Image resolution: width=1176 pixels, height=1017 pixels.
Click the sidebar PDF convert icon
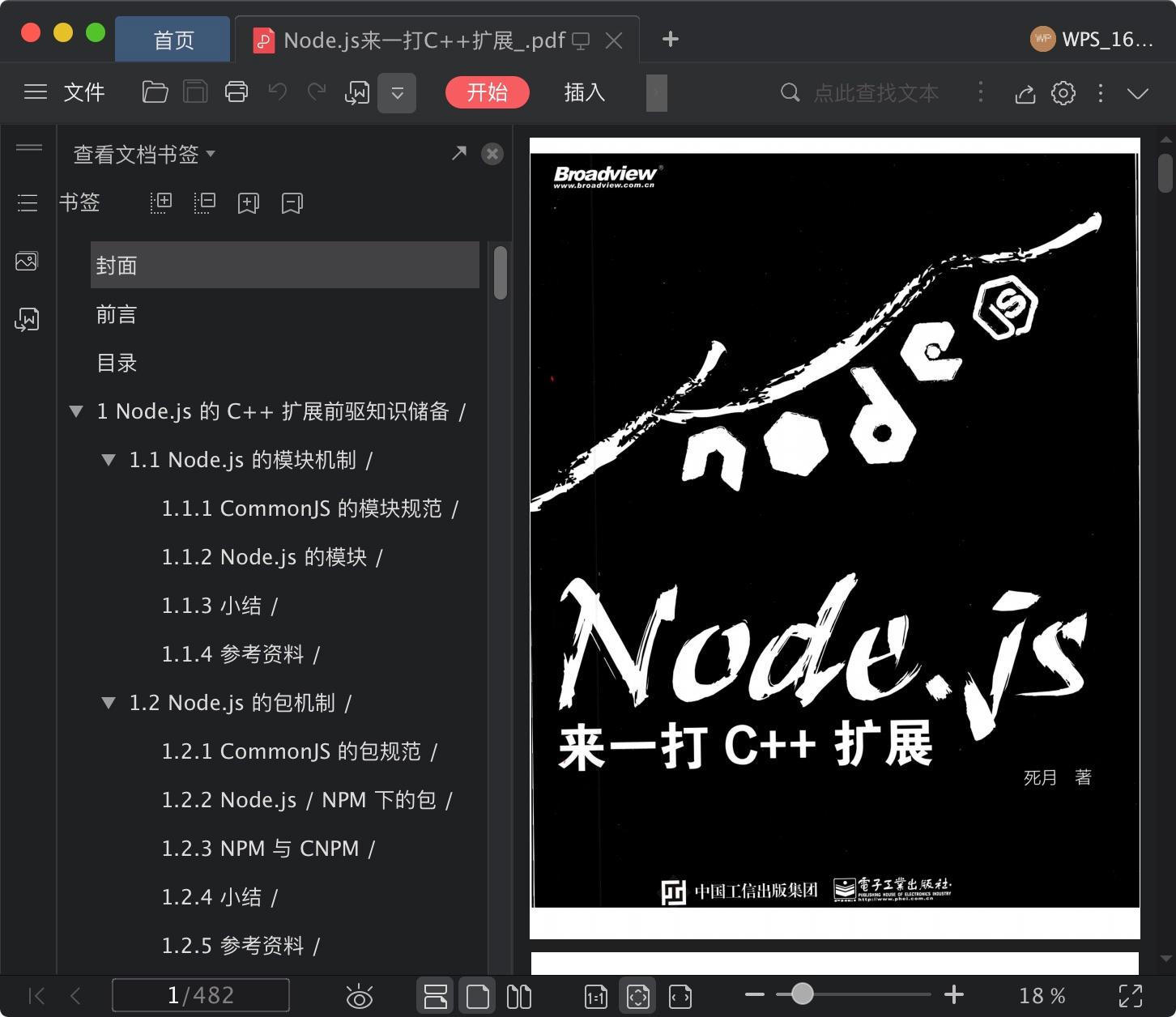pyautogui.click(x=27, y=320)
